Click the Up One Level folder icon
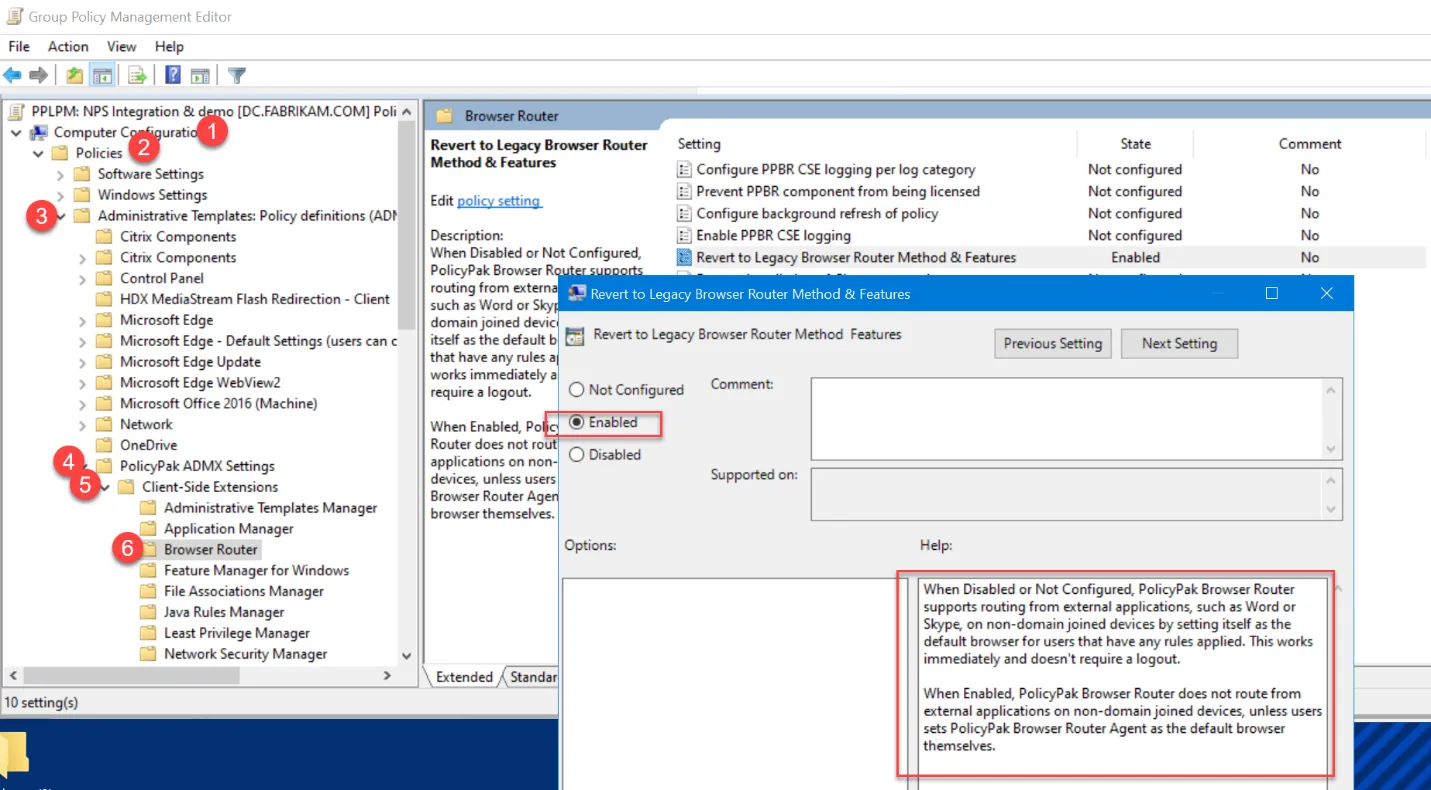Image resolution: width=1431 pixels, height=790 pixels. 75,75
